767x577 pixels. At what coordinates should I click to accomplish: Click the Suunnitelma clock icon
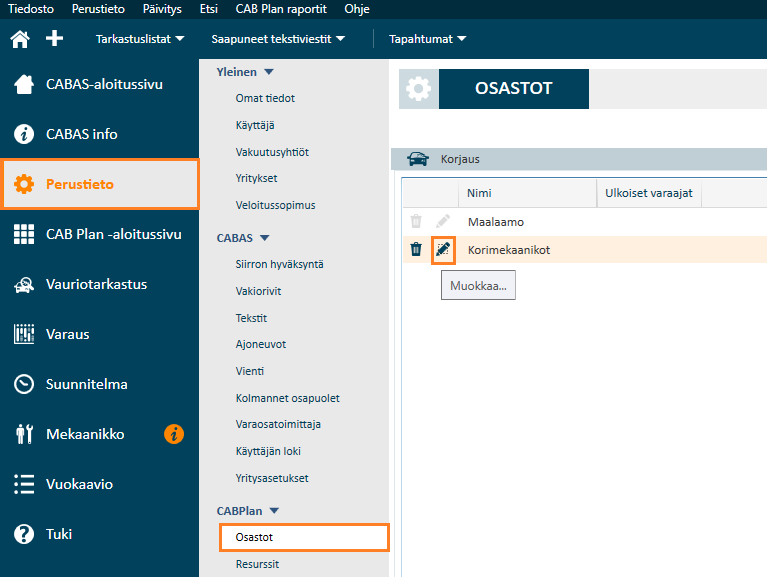24,384
